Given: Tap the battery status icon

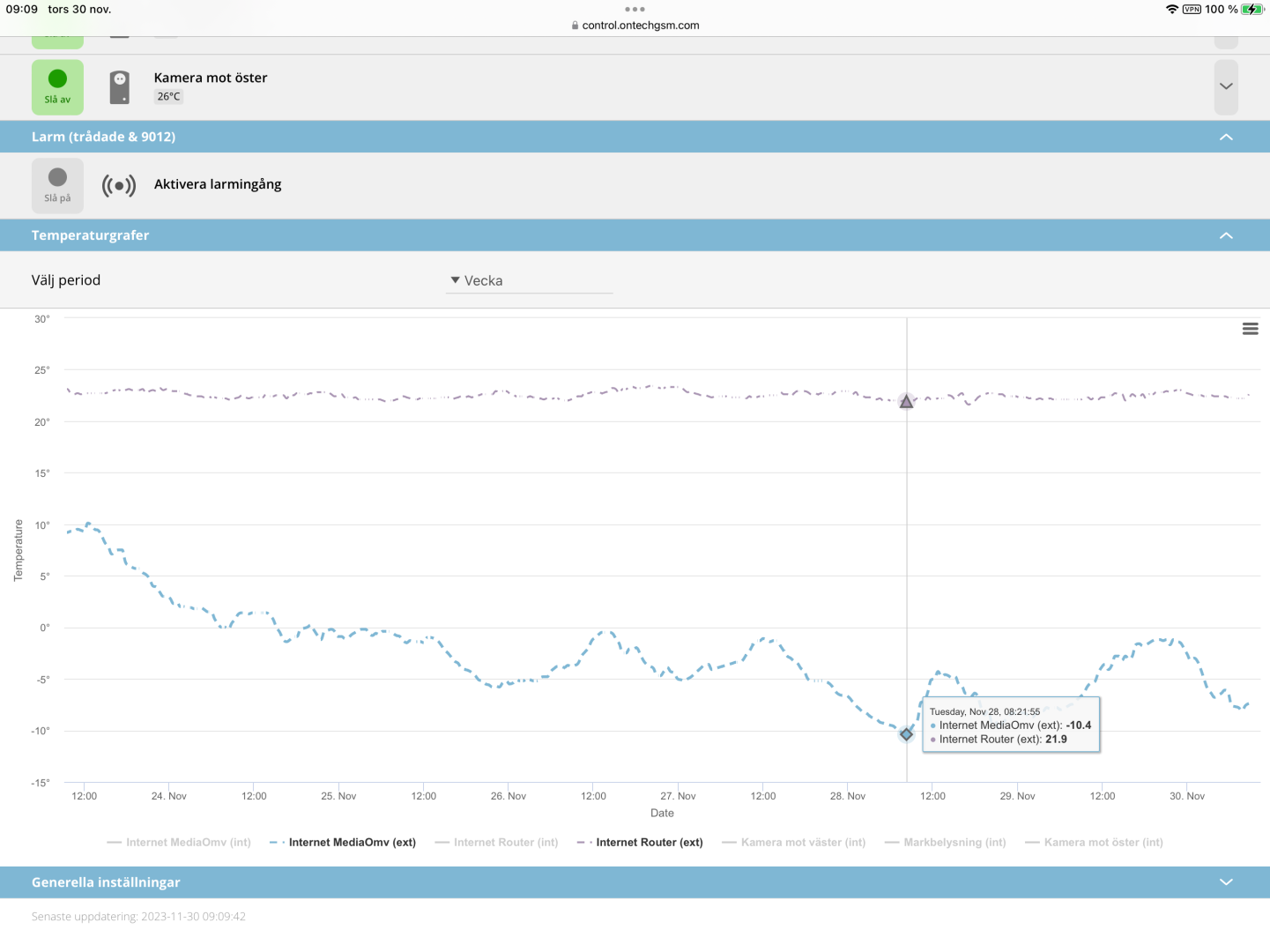Looking at the screenshot, I should [x=1252, y=10].
